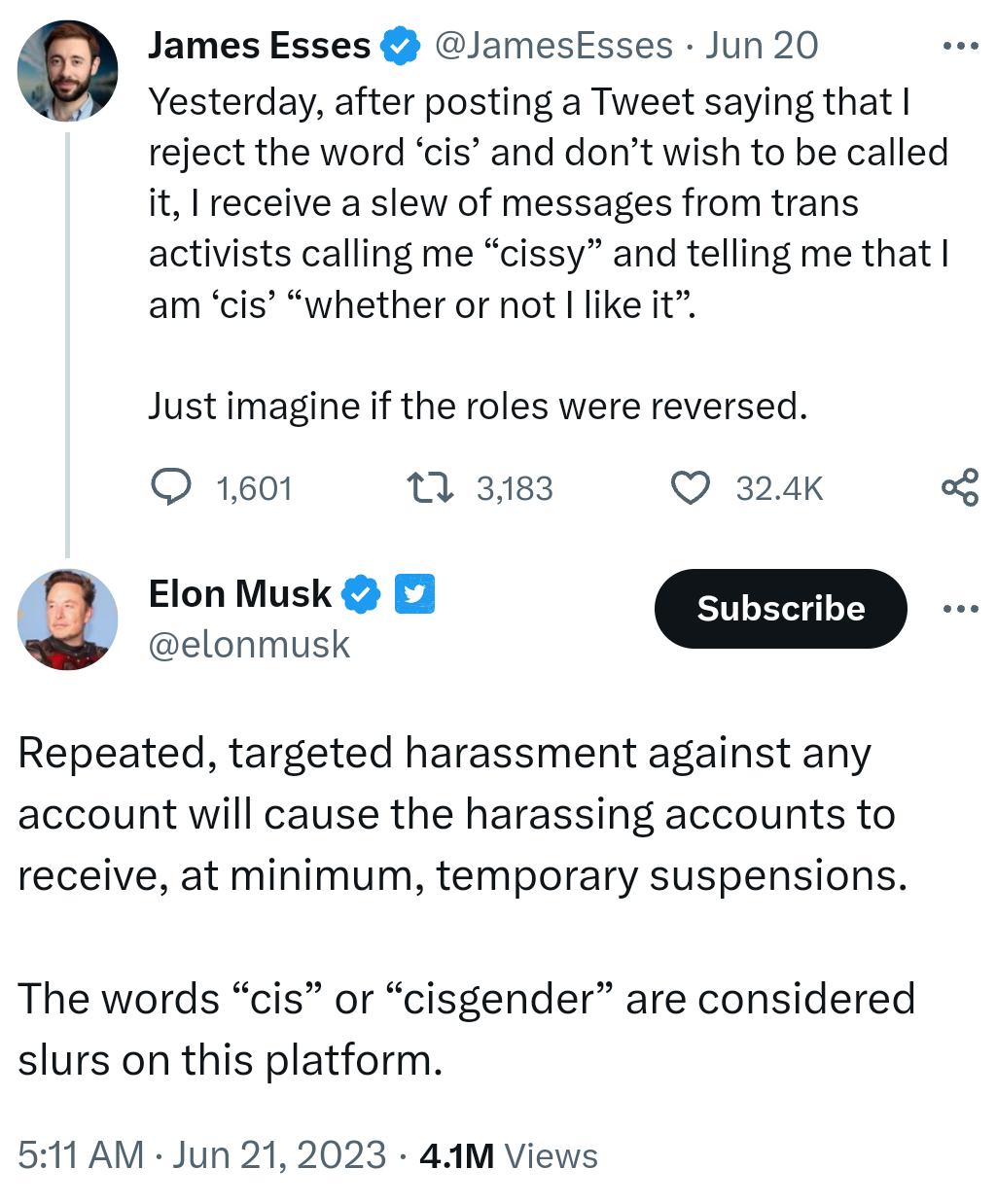The width and height of the screenshot is (997, 1204).
Task: Click the James Esses display name
Action: [260, 46]
